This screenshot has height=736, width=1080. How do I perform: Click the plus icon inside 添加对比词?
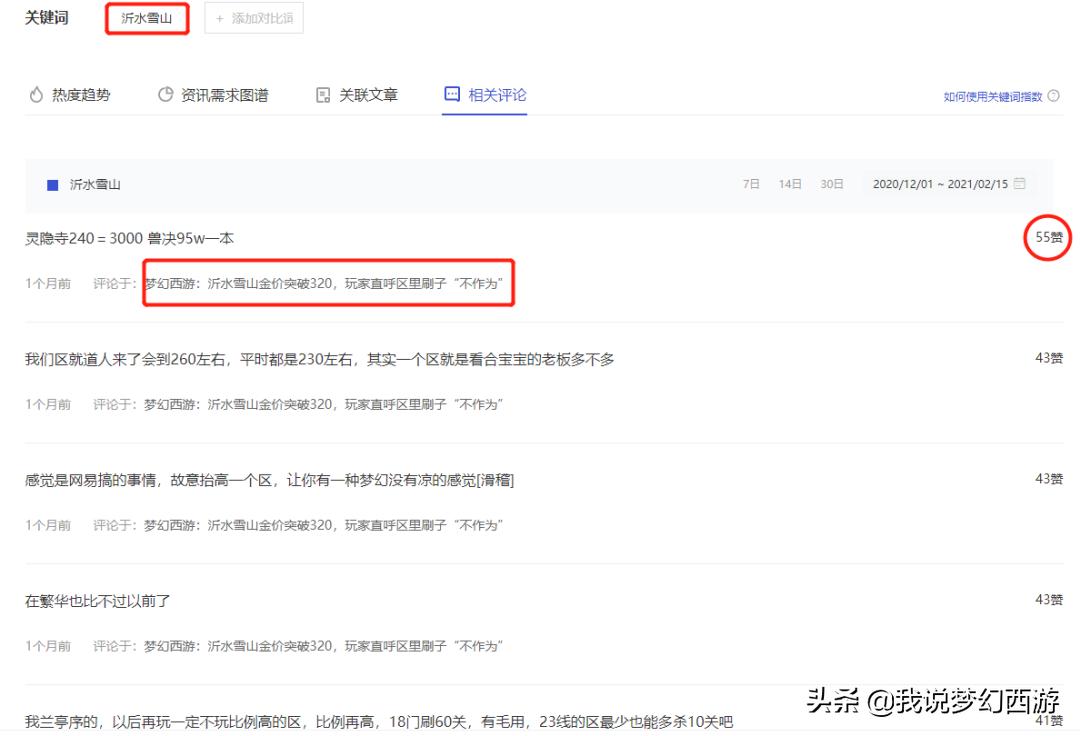point(219,17)
